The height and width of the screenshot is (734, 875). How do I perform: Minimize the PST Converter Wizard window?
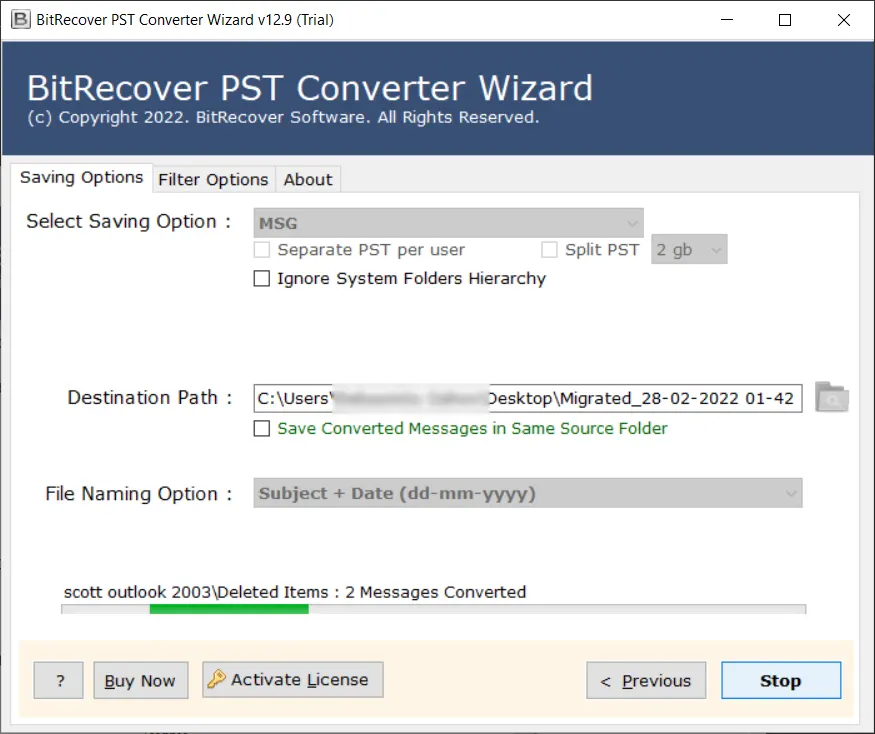coord(727,20)
